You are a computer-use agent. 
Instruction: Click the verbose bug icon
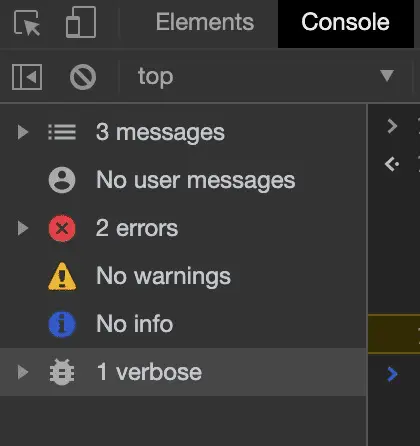[62, 372]
